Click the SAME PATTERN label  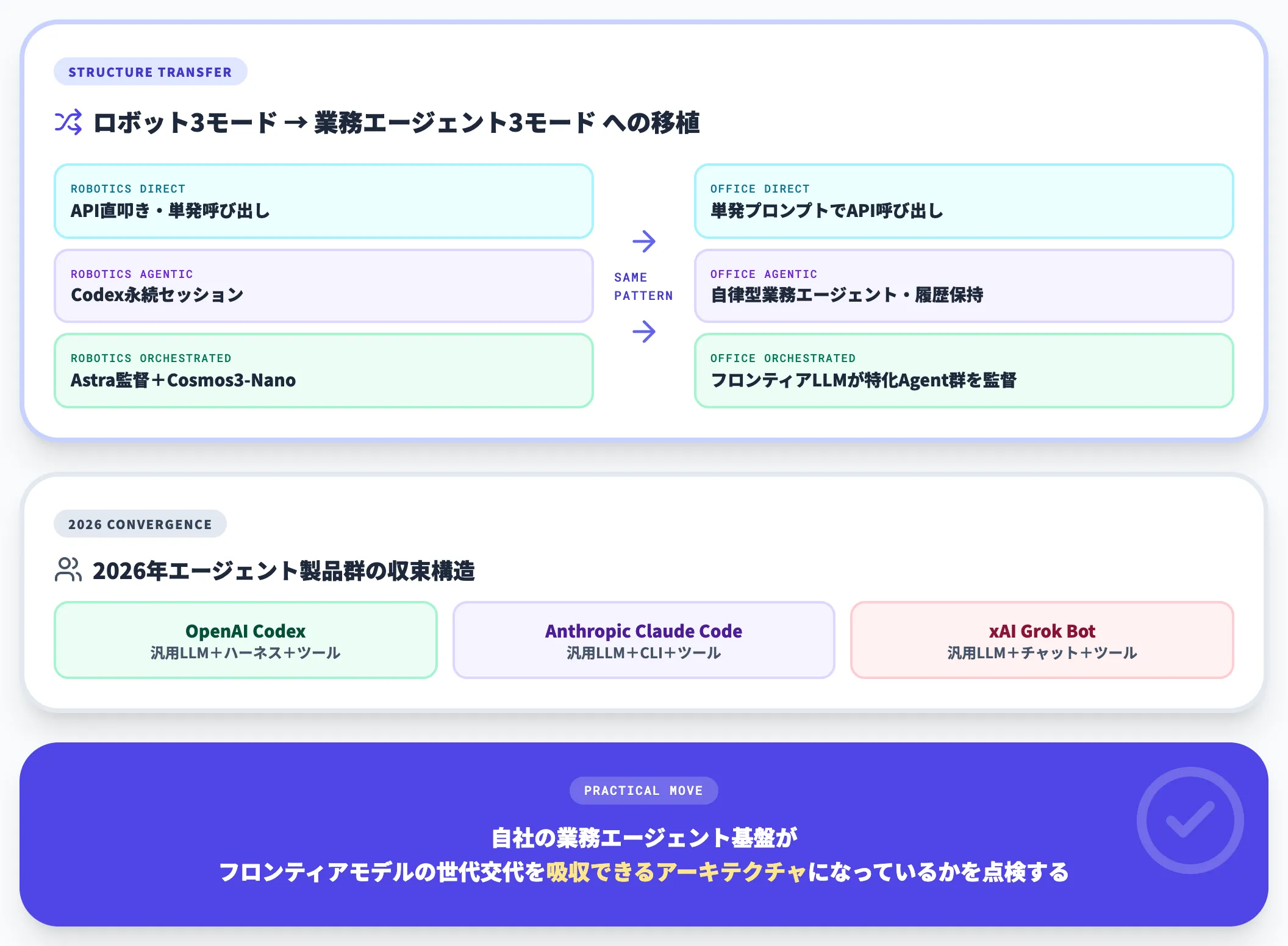click(643, 286)
